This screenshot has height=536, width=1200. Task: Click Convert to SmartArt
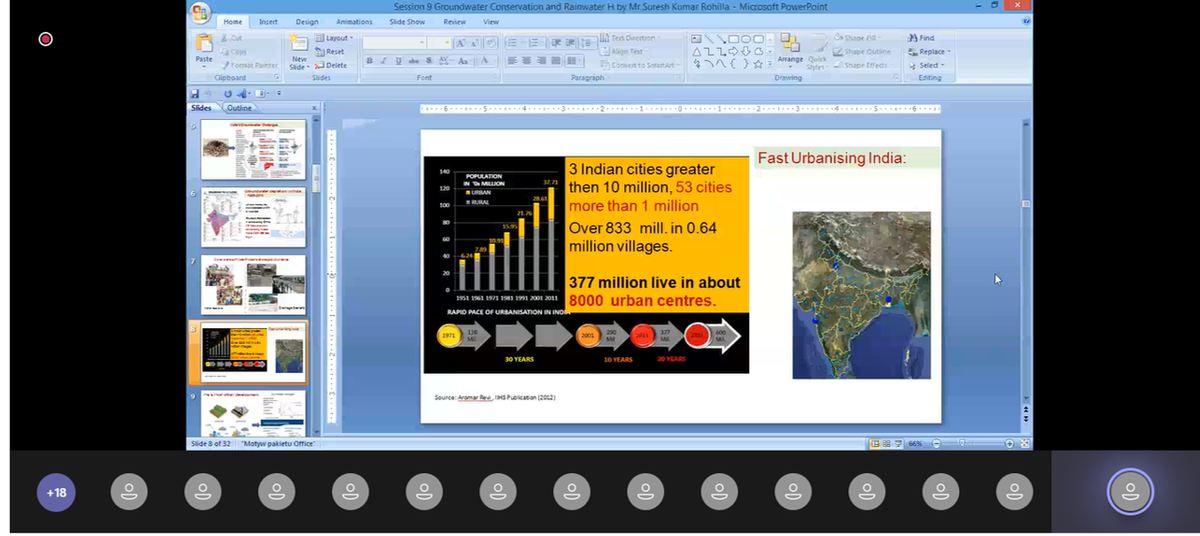[639, 65]
